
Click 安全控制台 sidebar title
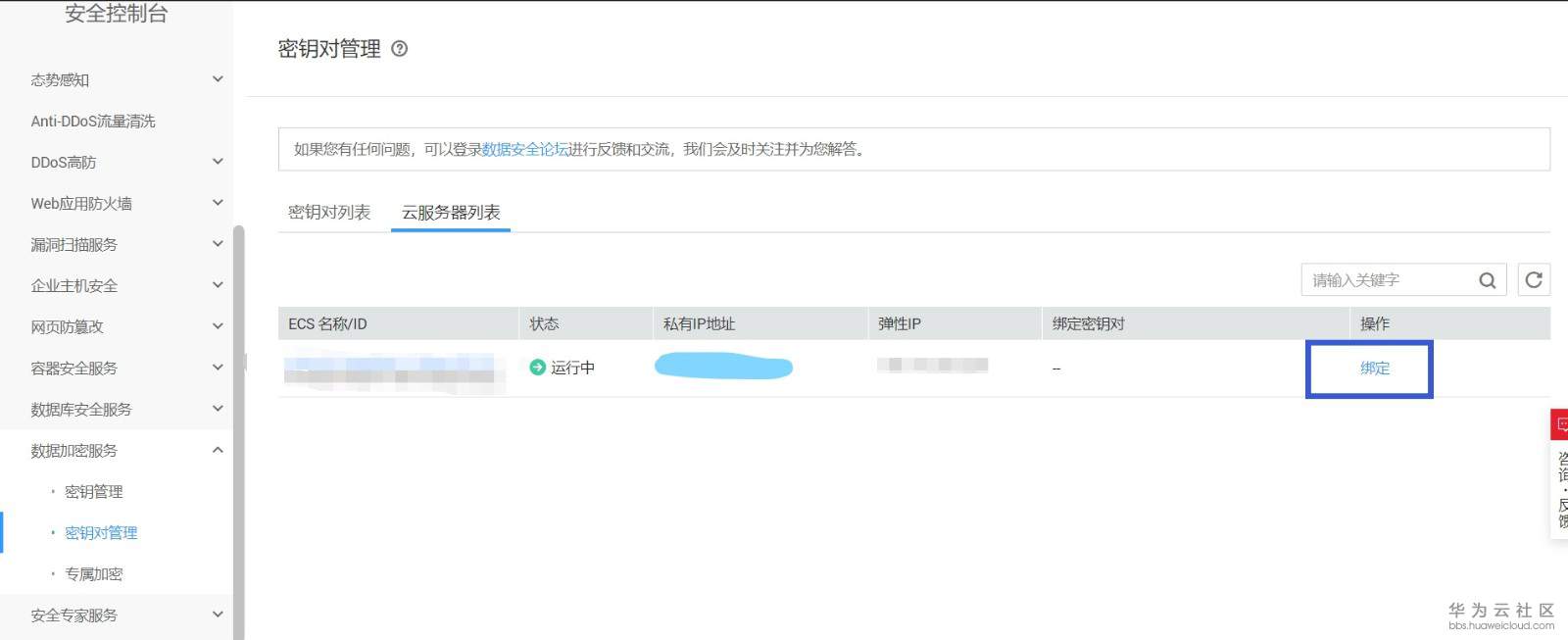[x=116, y=13]
